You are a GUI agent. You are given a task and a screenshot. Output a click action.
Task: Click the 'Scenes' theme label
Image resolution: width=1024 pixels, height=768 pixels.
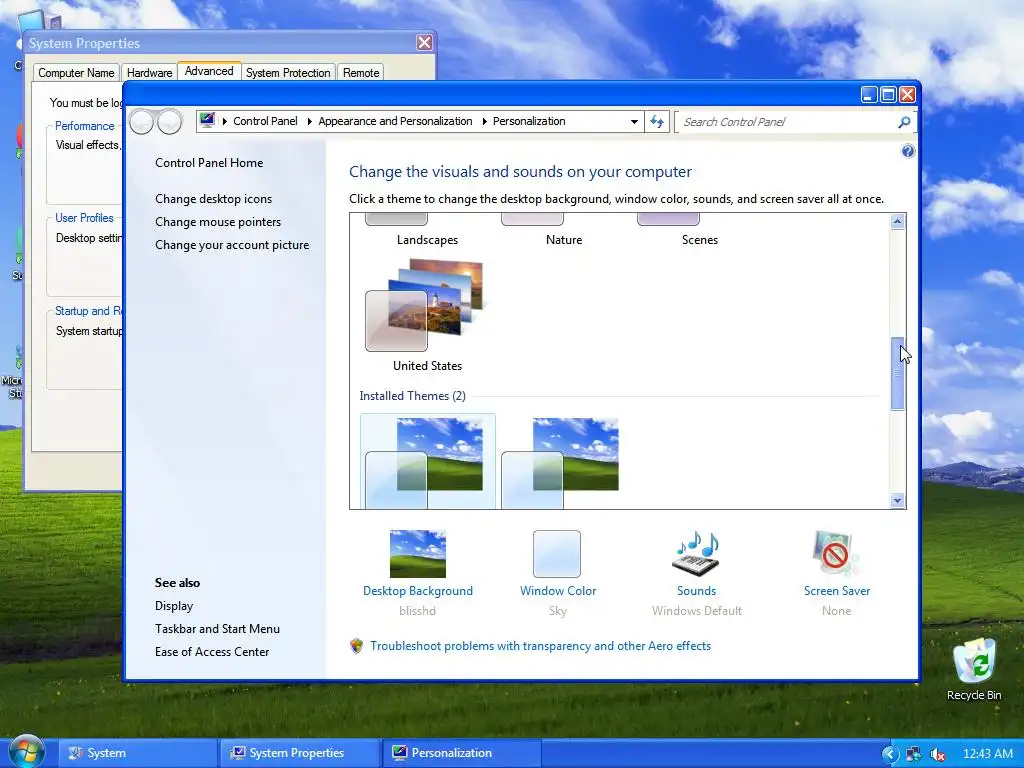click(x=699, y=240)
